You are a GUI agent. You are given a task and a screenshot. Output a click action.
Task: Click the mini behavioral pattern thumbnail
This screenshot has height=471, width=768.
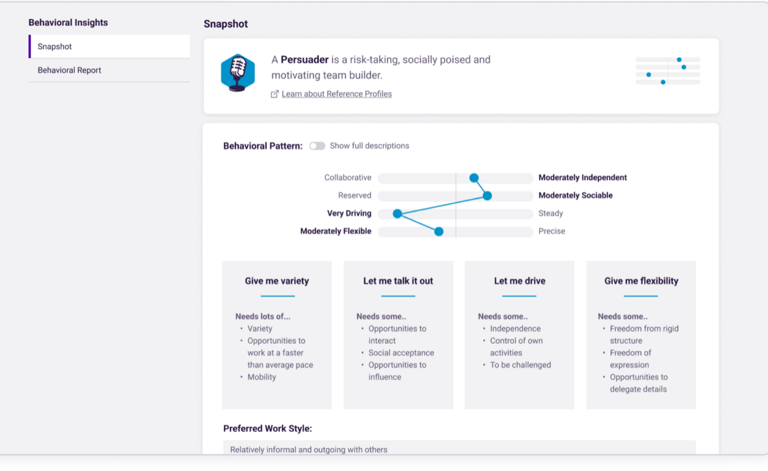667,70
